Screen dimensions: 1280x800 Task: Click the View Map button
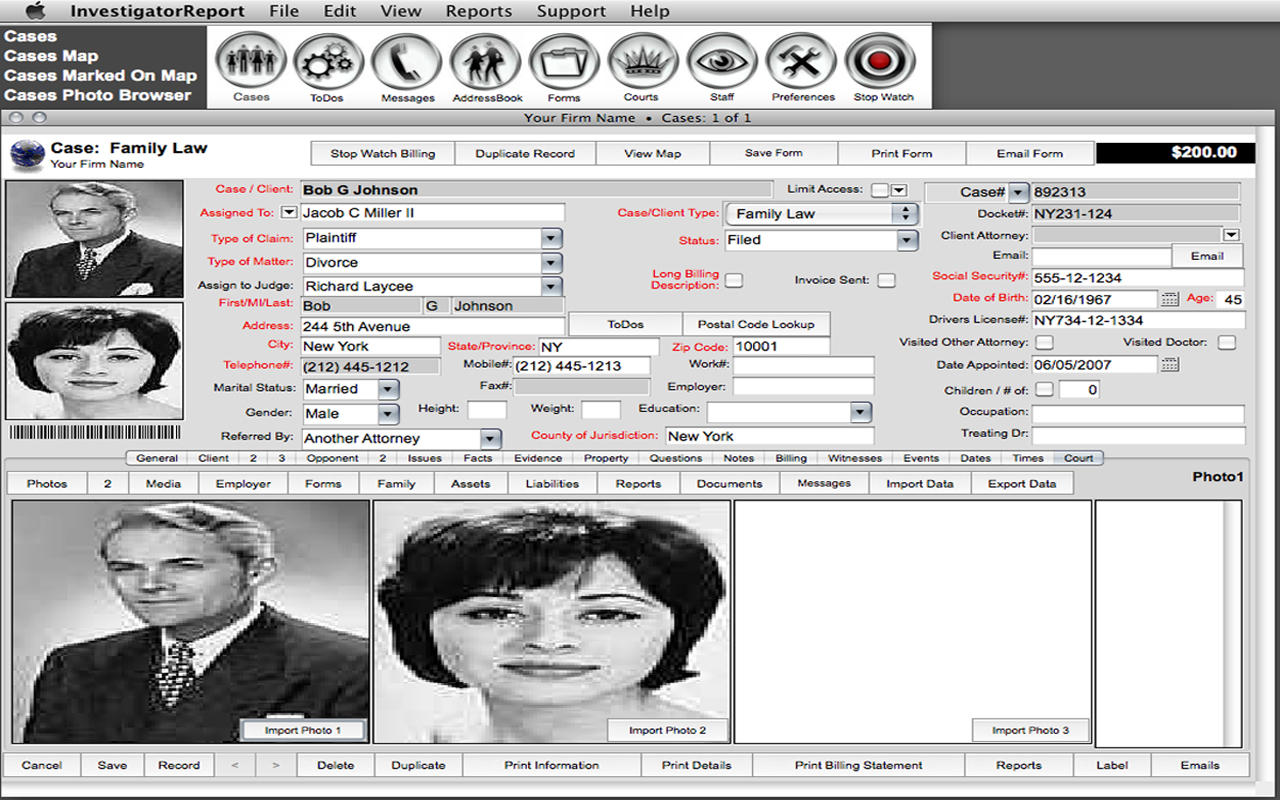[653, 153]
